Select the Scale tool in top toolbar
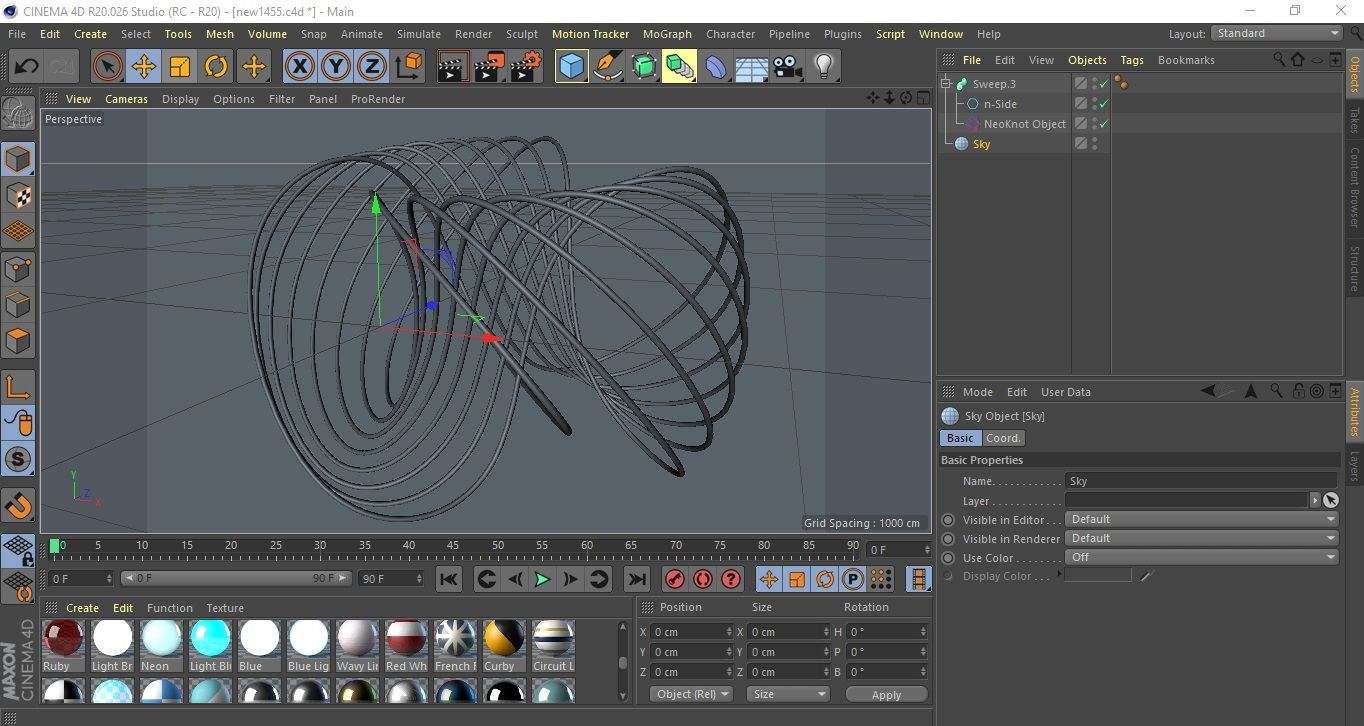Screen dimensions: 1364x726 click(x=180, y=67)
